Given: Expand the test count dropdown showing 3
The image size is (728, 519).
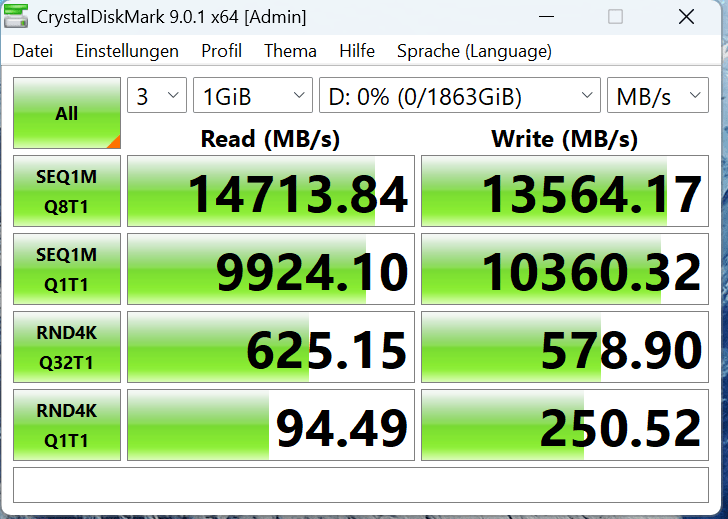Looking at the screenshot, I should coord(157,95).
